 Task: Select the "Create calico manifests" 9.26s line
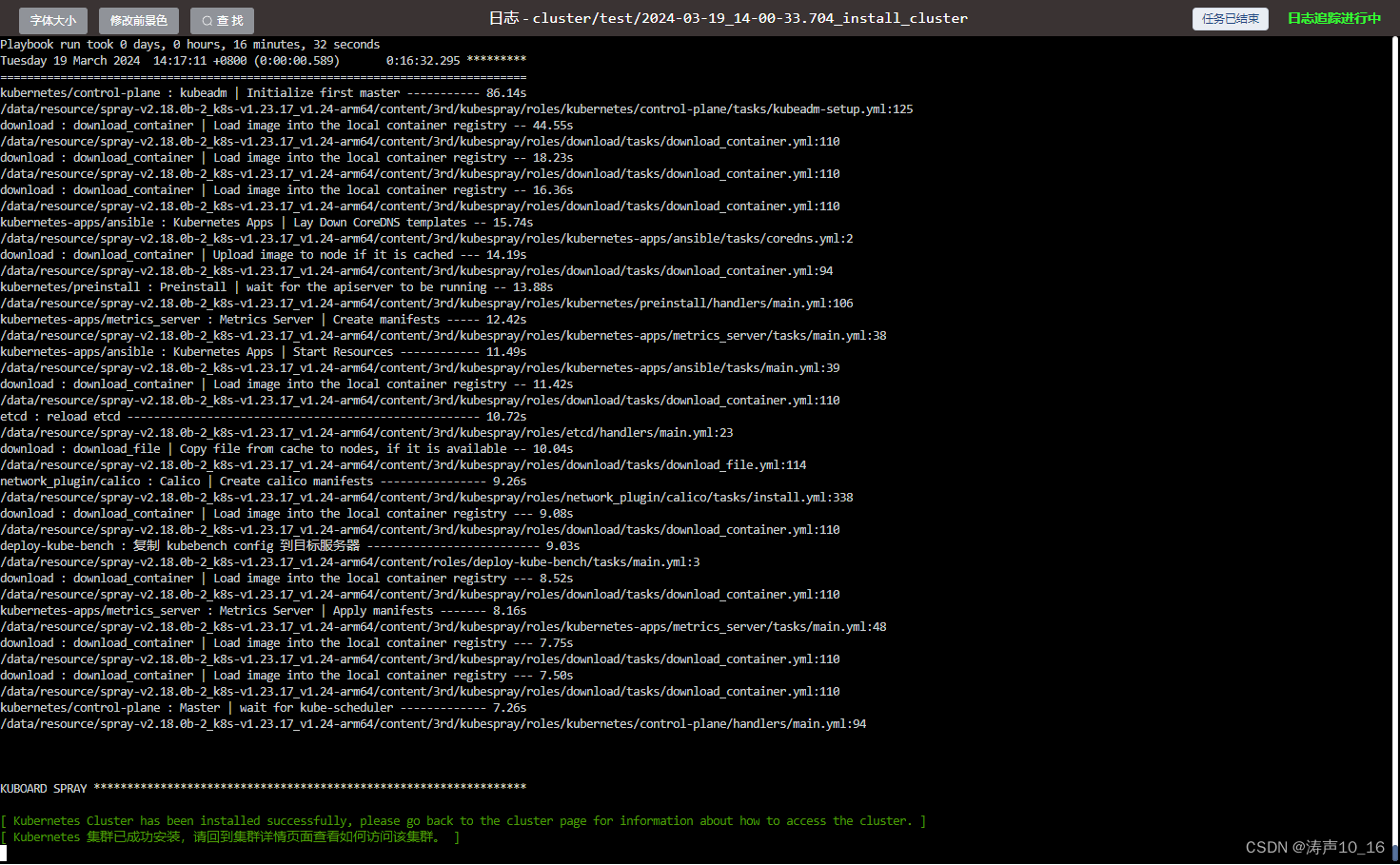coord(264,482)
